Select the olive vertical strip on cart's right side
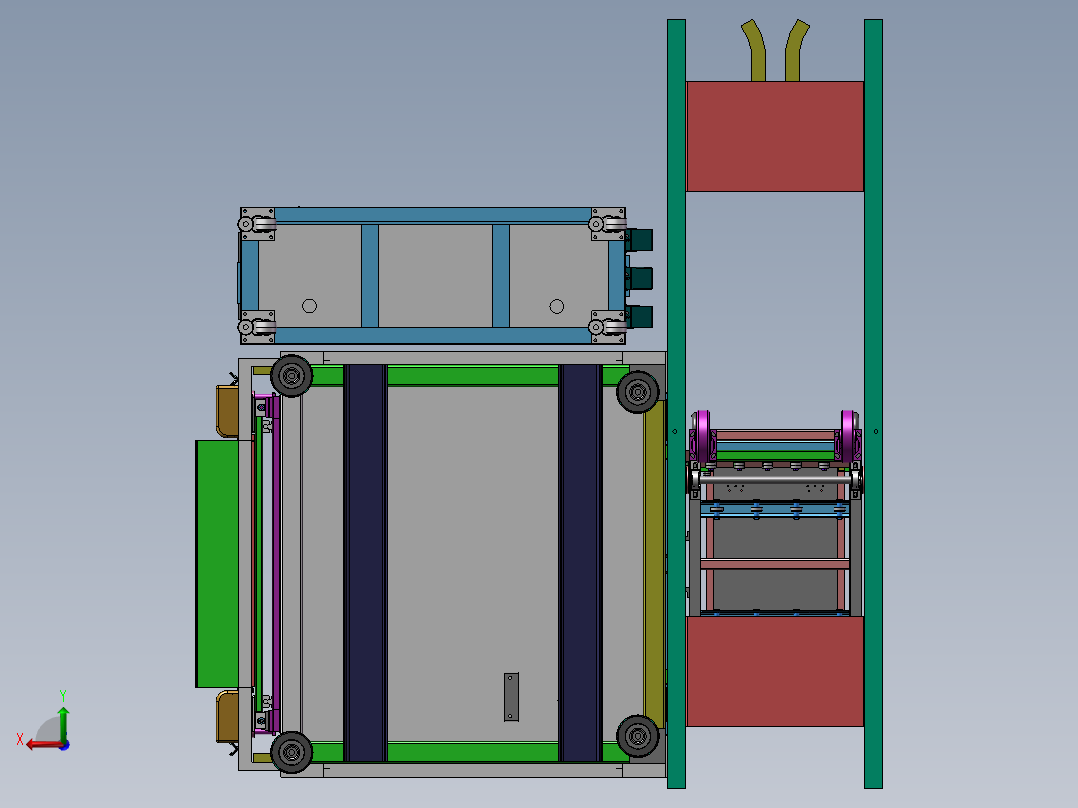Image resolution: width=1078 pixels, height=808 pixels. [654, 564]
